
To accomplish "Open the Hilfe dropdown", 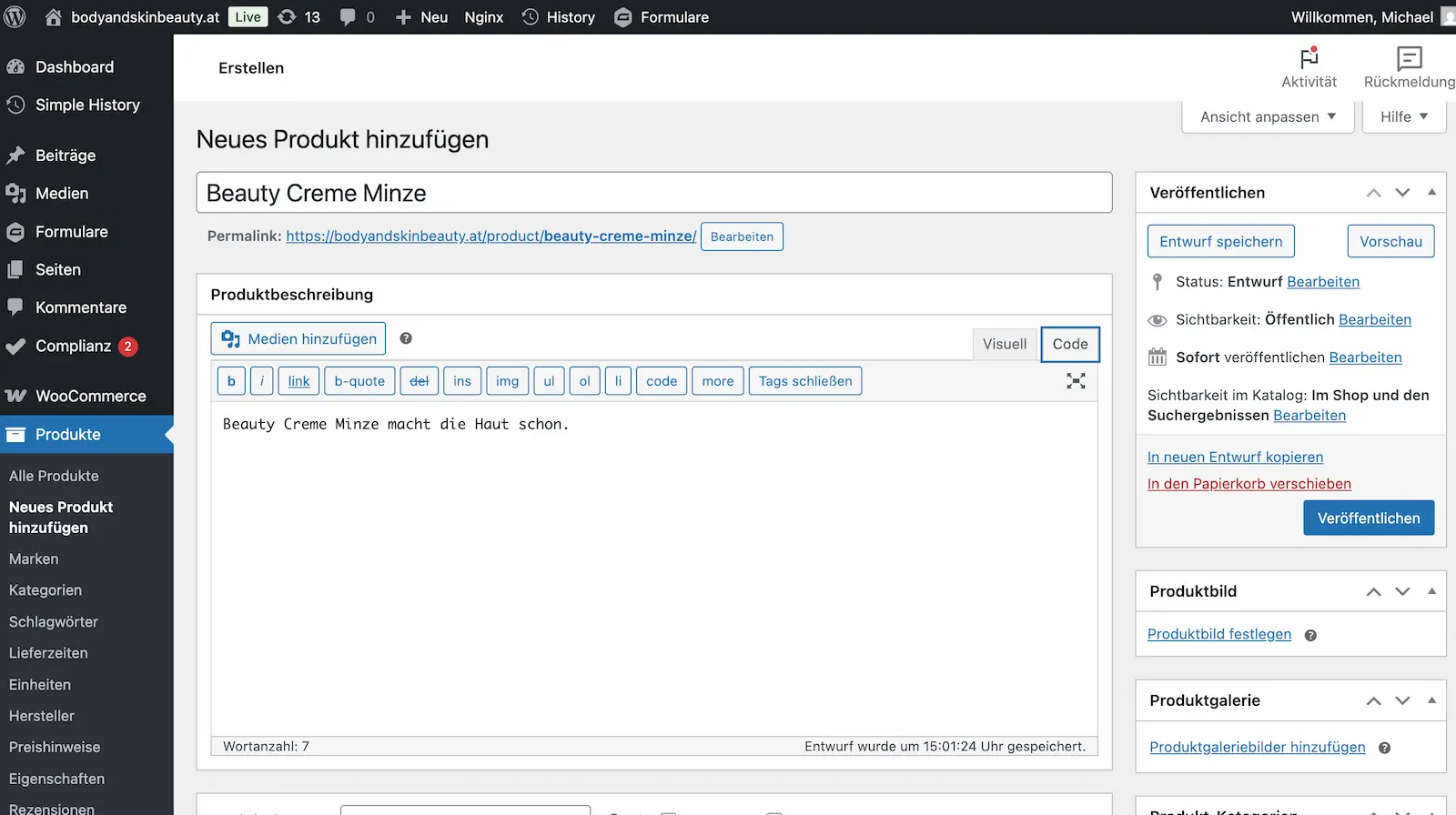I will 1403,116.
